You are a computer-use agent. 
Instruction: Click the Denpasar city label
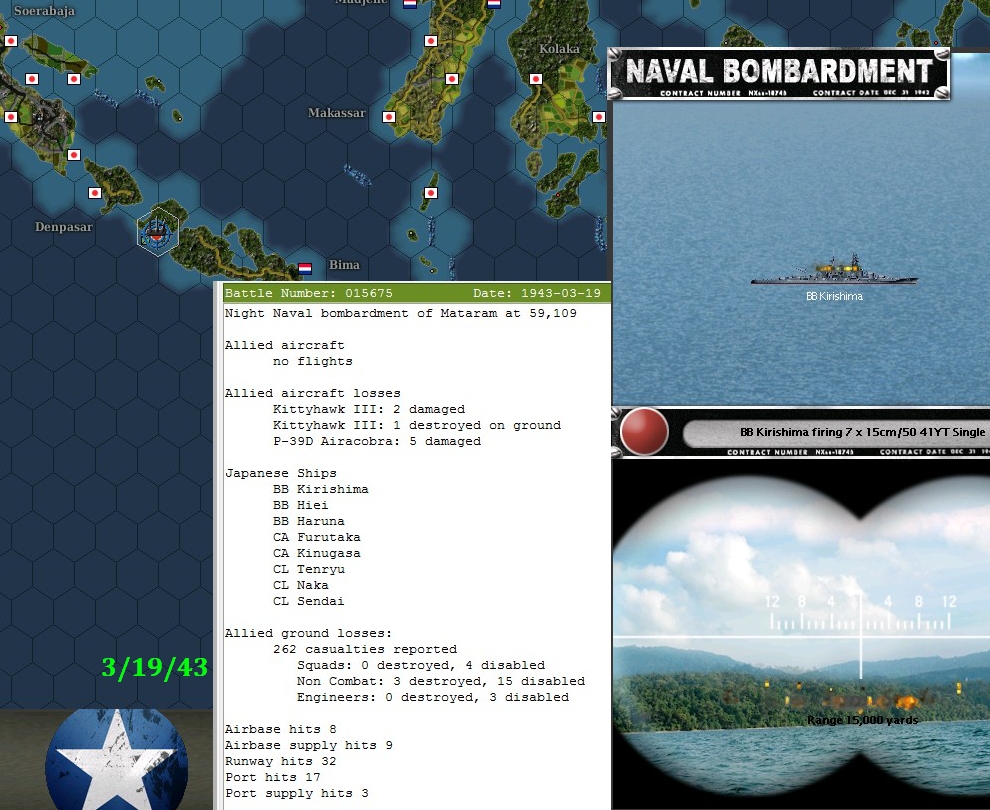(x=64, y=227)
